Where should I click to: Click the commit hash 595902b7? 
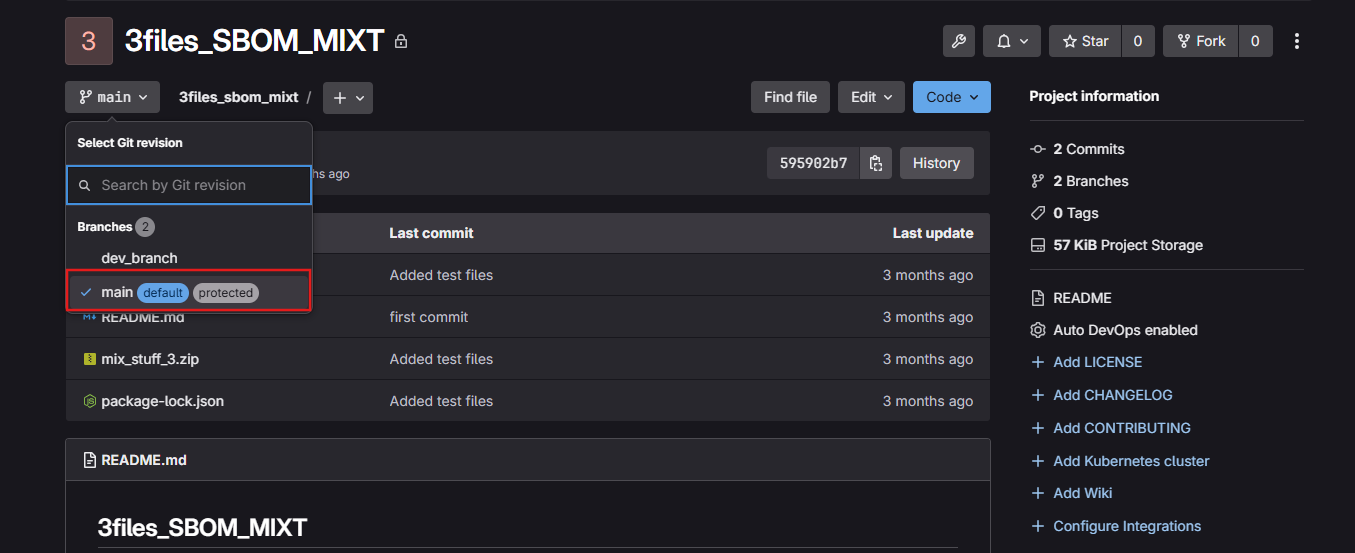click(813, 163)
